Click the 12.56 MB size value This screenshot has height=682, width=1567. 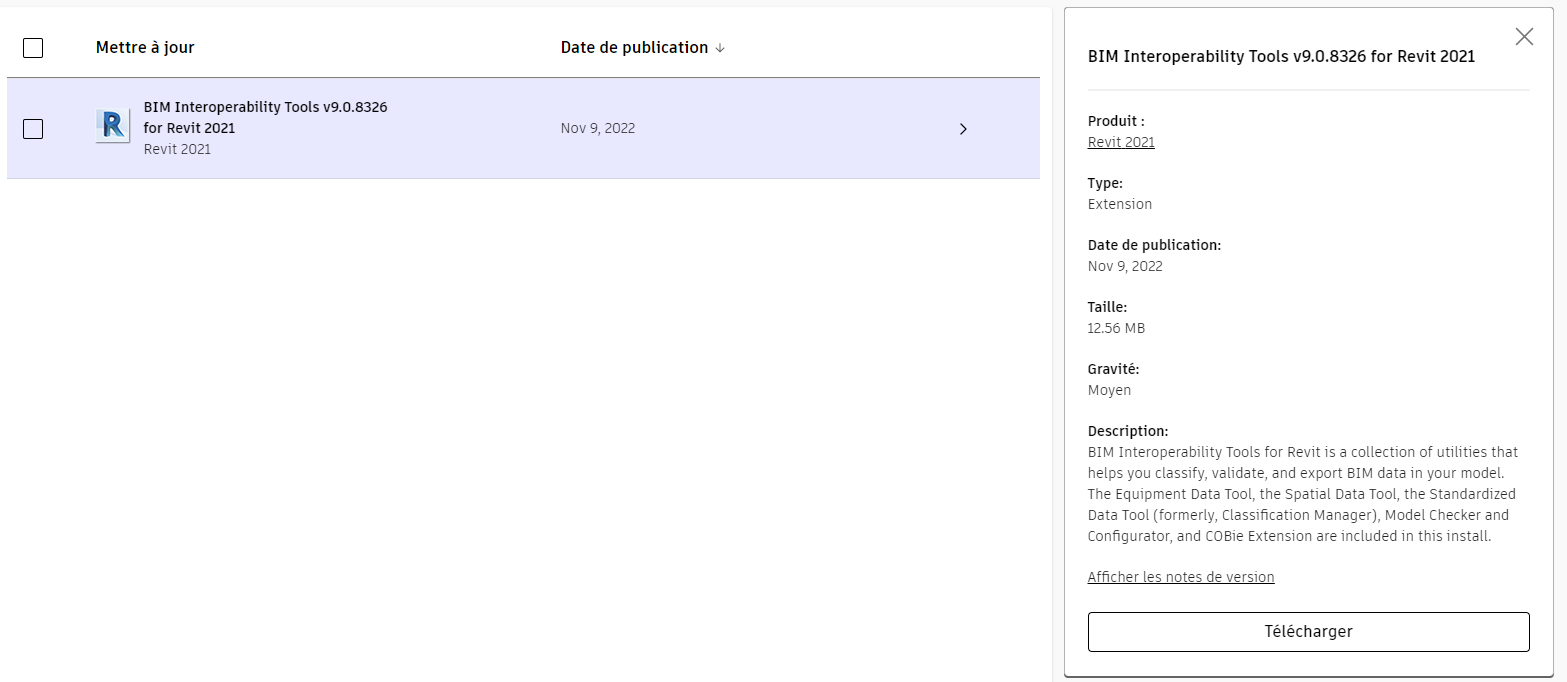pos(1116,328)
